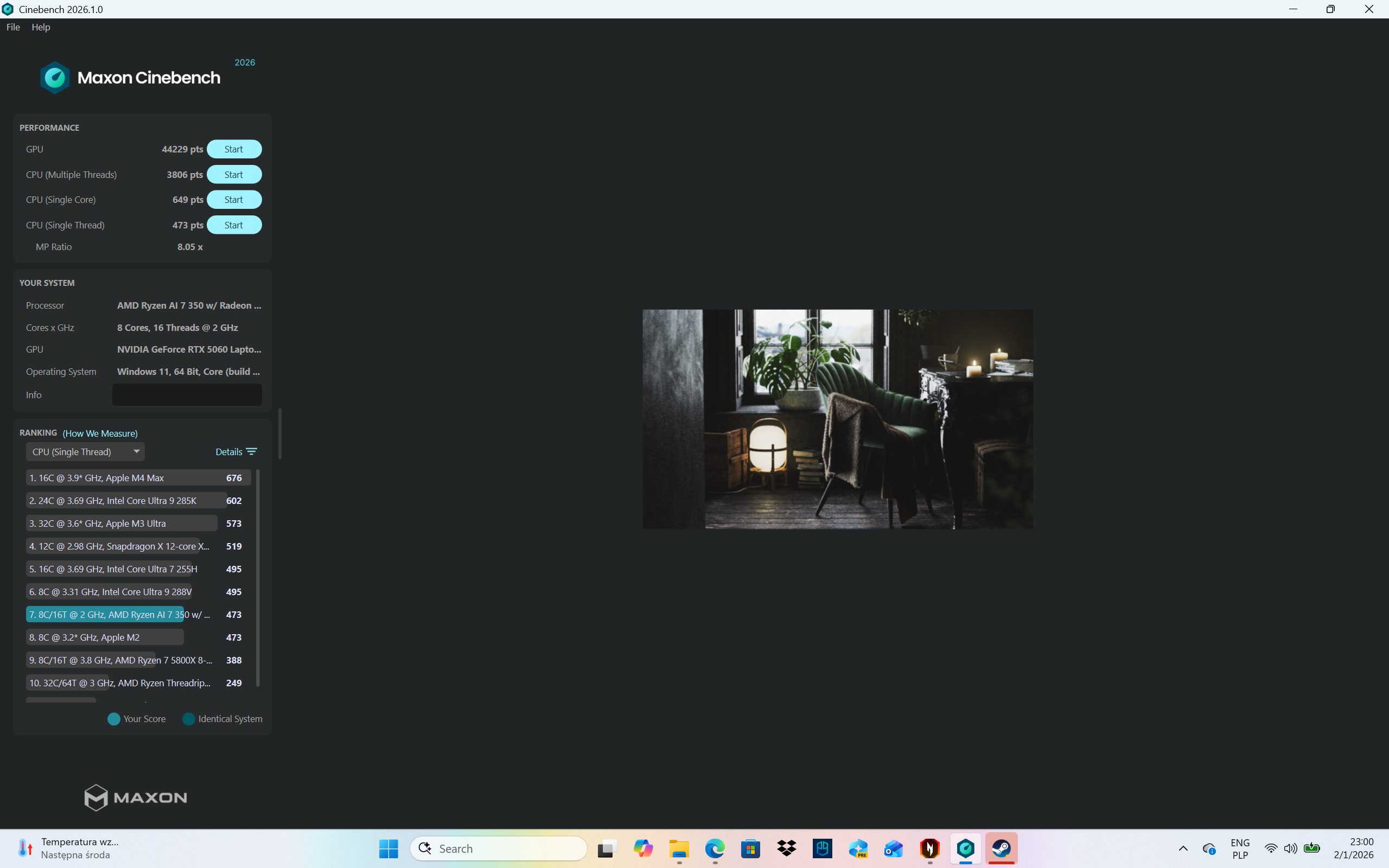1389x868 pixels.
Task: Click the Info text field
Action: coord(187,395)
